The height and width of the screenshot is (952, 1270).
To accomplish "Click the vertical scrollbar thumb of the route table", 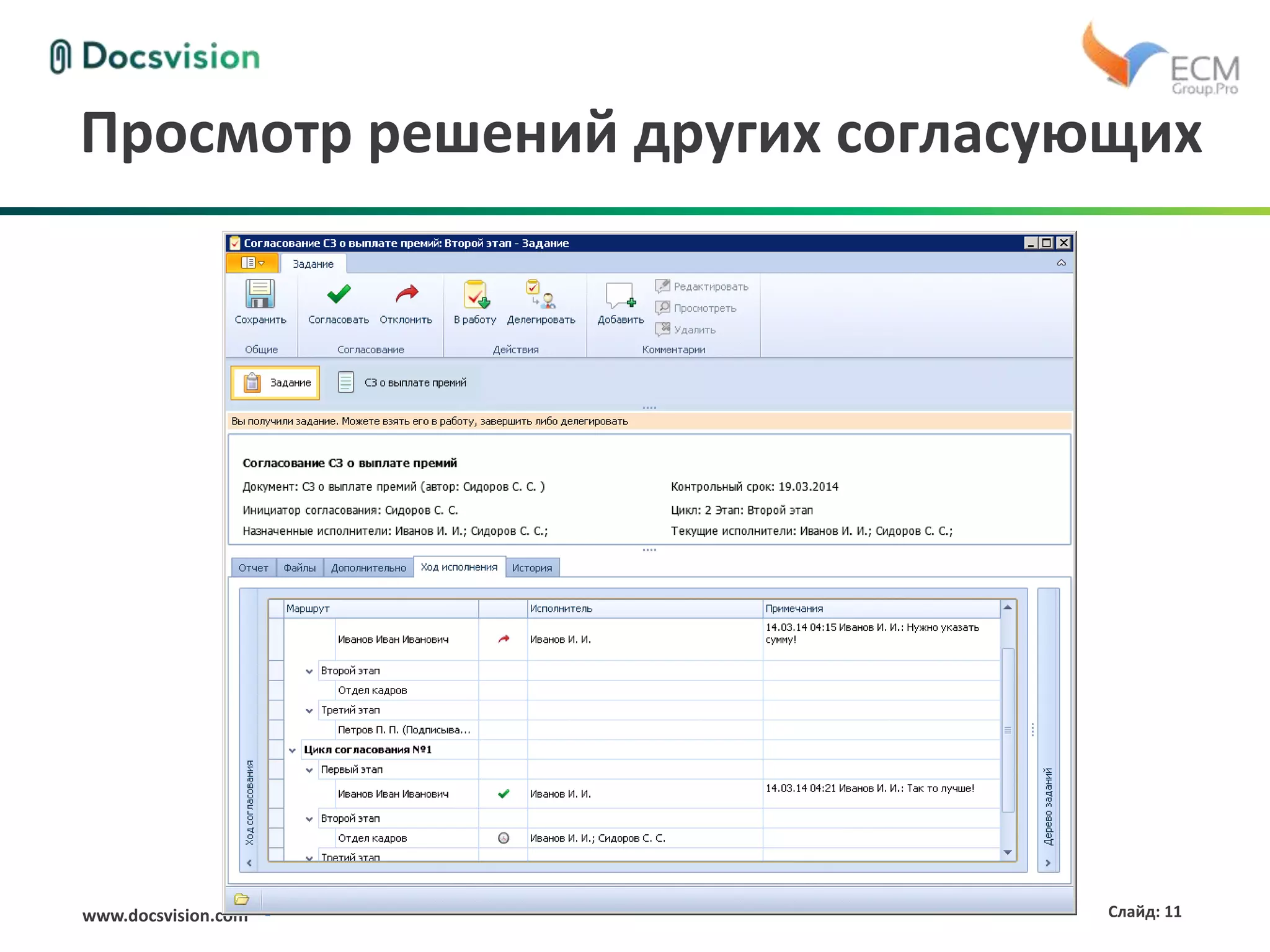I will point(1008,730).
